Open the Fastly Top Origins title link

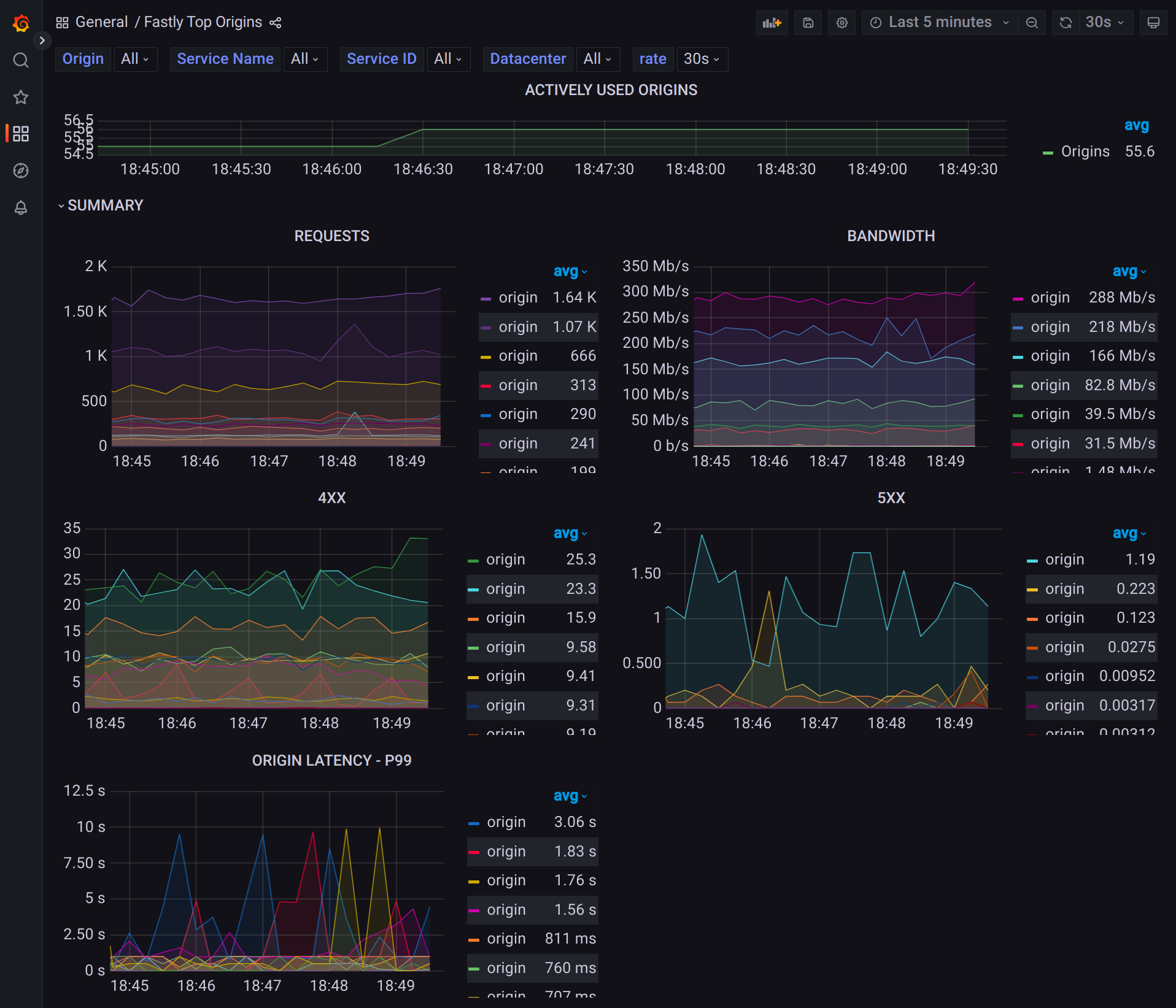coord(203,22)
